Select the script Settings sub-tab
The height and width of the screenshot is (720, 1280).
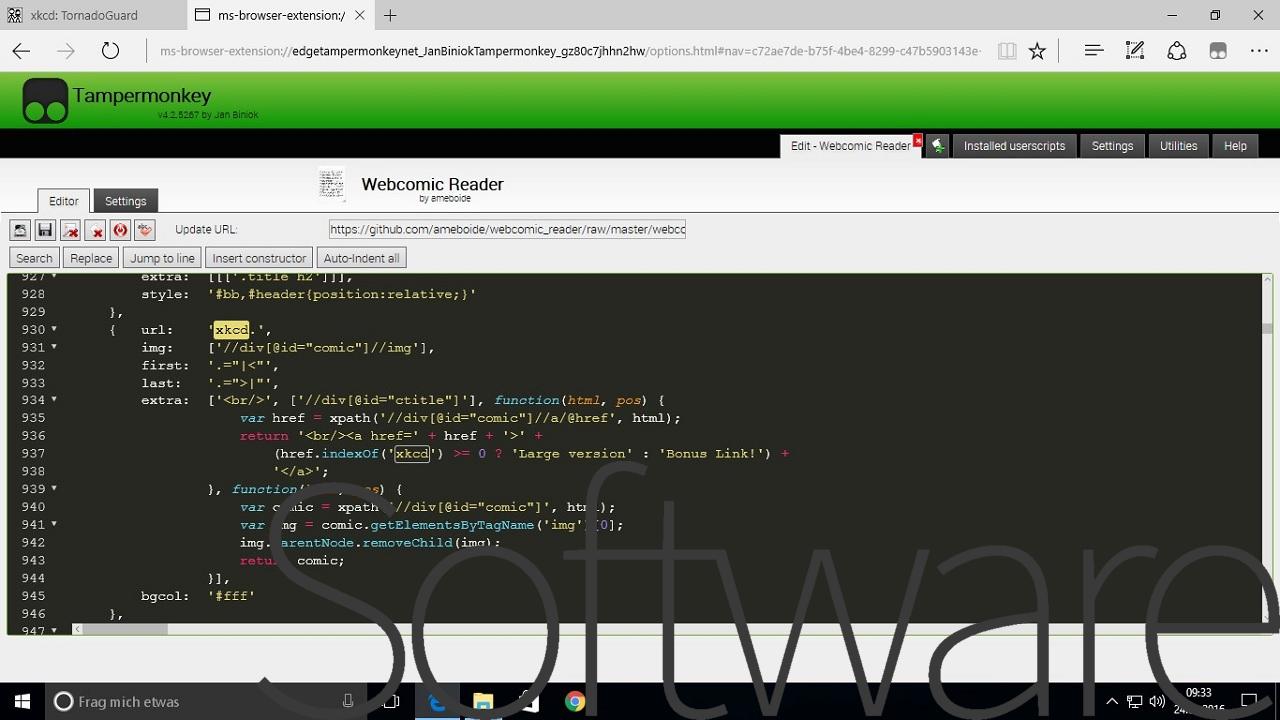(126, 201)
